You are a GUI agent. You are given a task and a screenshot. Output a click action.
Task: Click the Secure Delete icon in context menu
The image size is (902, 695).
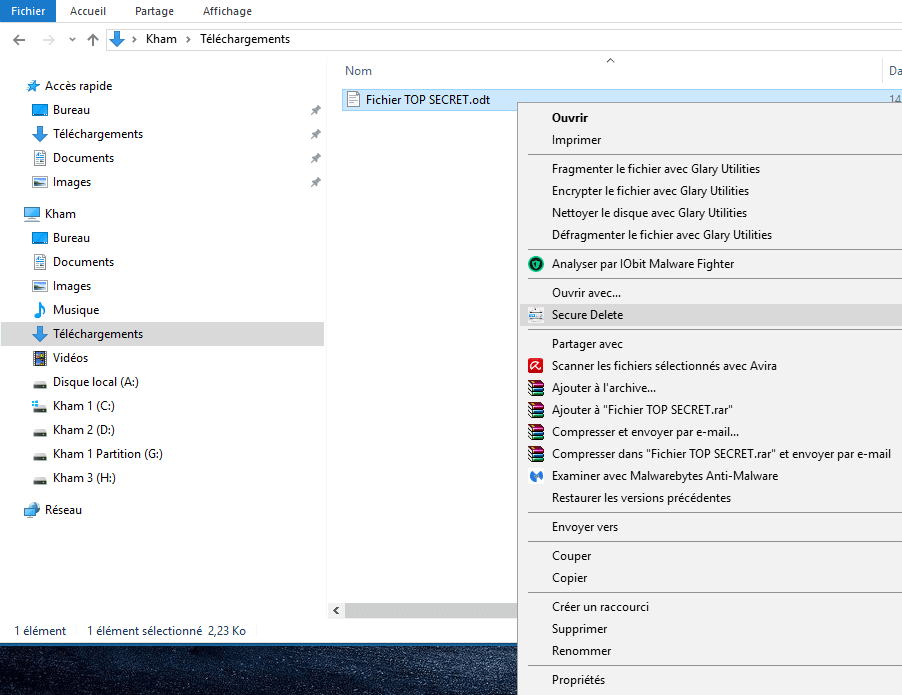pyautogui.click(x=536, y=315)
